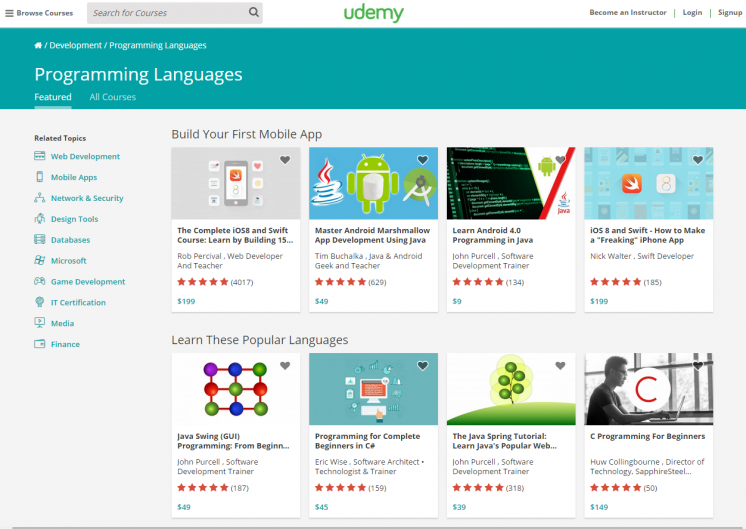Wishlist C Programming For Beginners course
This screenshot has height=529, width=746.
698,366
